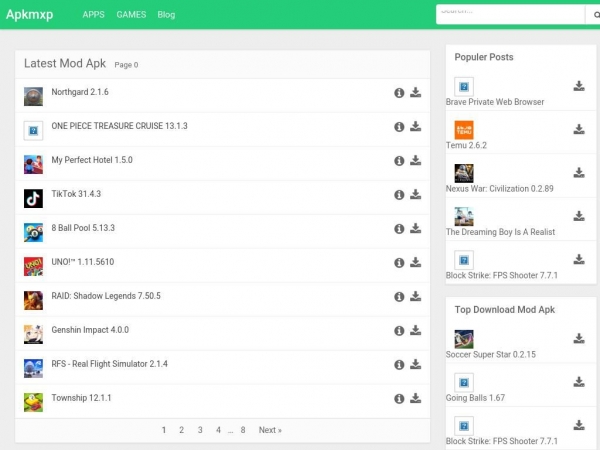600x450 pixels.
Task: Go to page 4
Action: pyautogui.click(x=218, y=430)
